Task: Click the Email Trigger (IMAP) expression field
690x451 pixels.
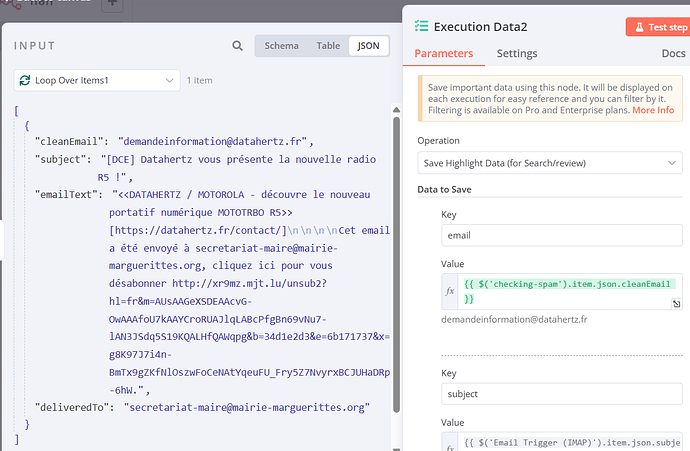Action: (x=570, y=442)
